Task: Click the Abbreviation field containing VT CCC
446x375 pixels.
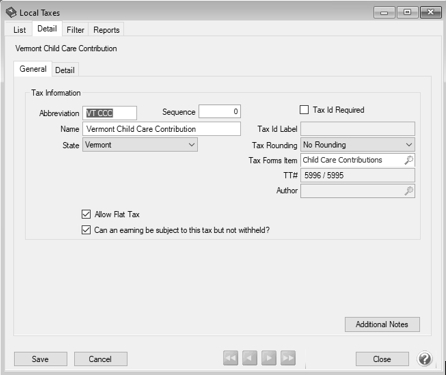Action: 109,113
